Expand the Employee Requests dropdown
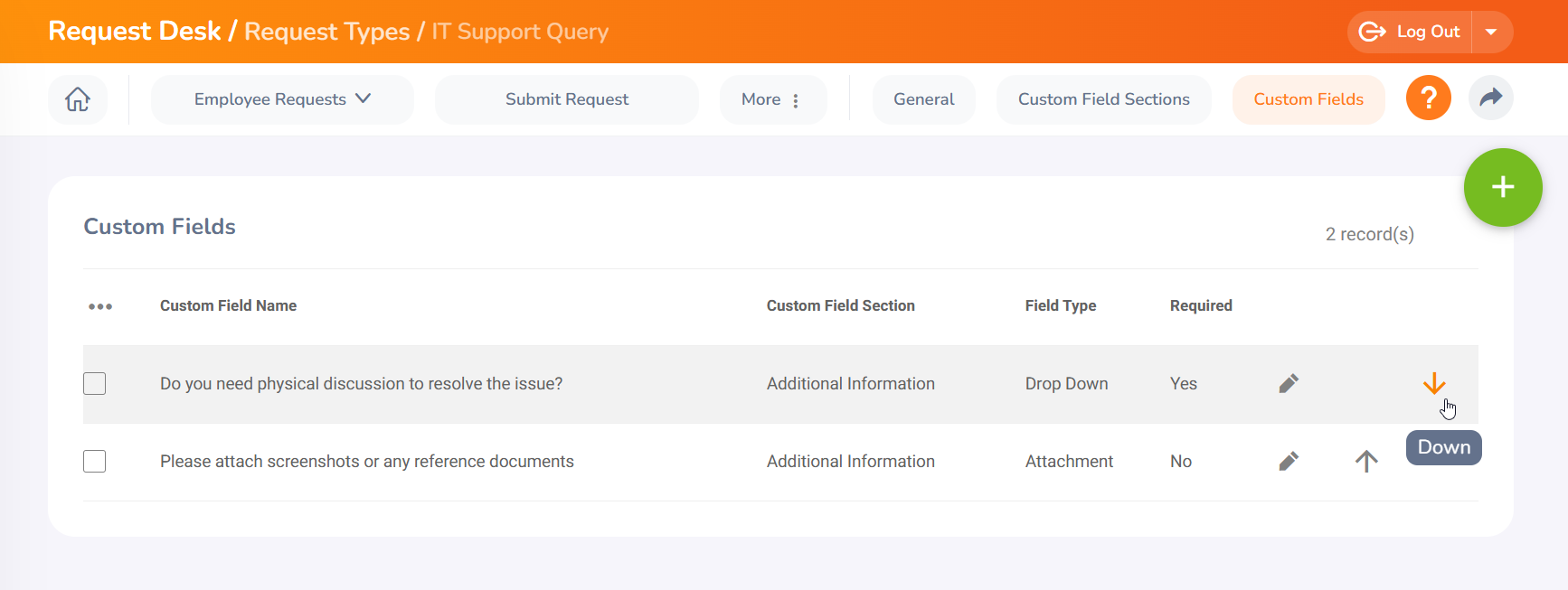Screen dimensions: 1568x590 (x=282, y=99)
